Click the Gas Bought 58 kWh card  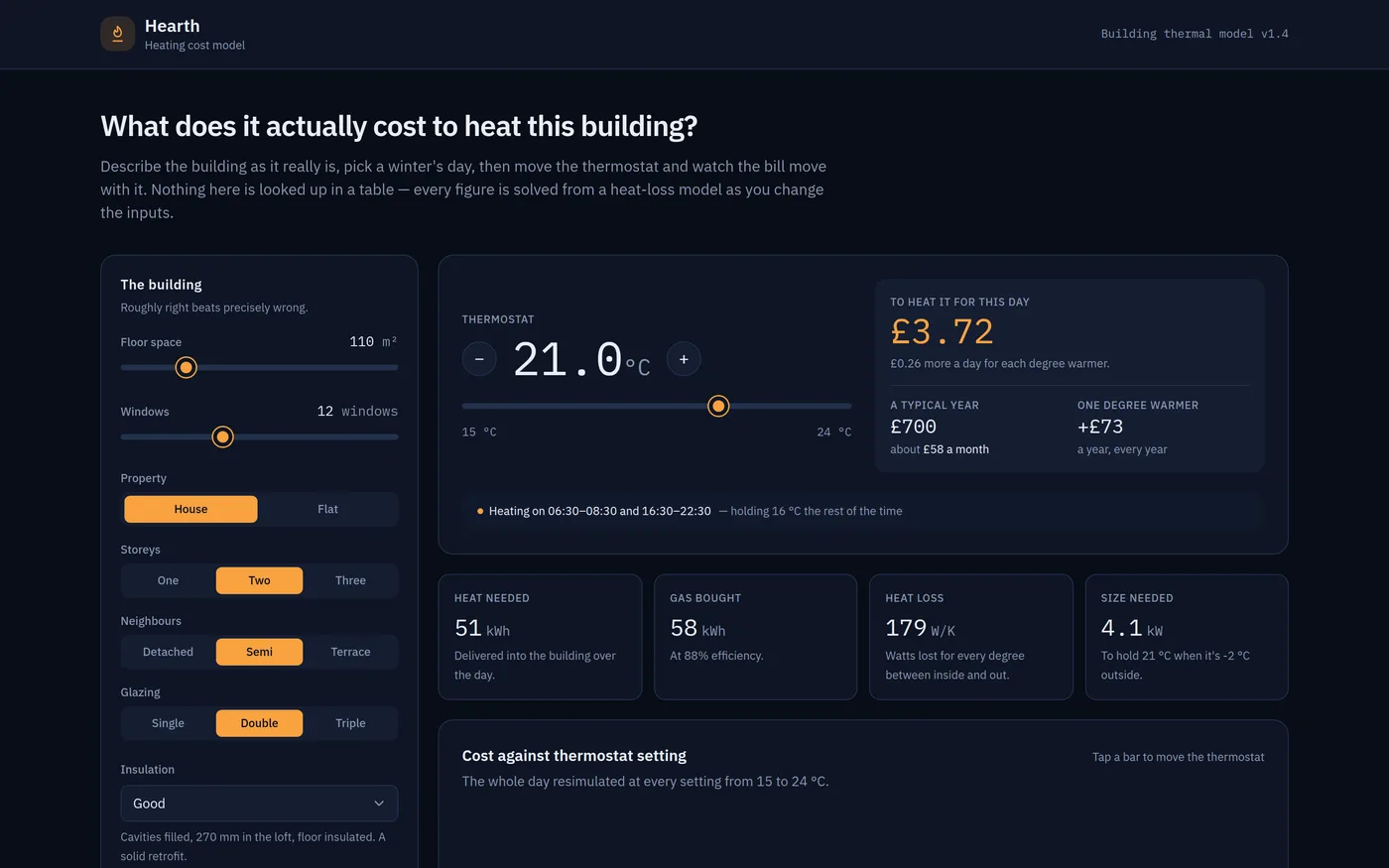coord(755,637)
